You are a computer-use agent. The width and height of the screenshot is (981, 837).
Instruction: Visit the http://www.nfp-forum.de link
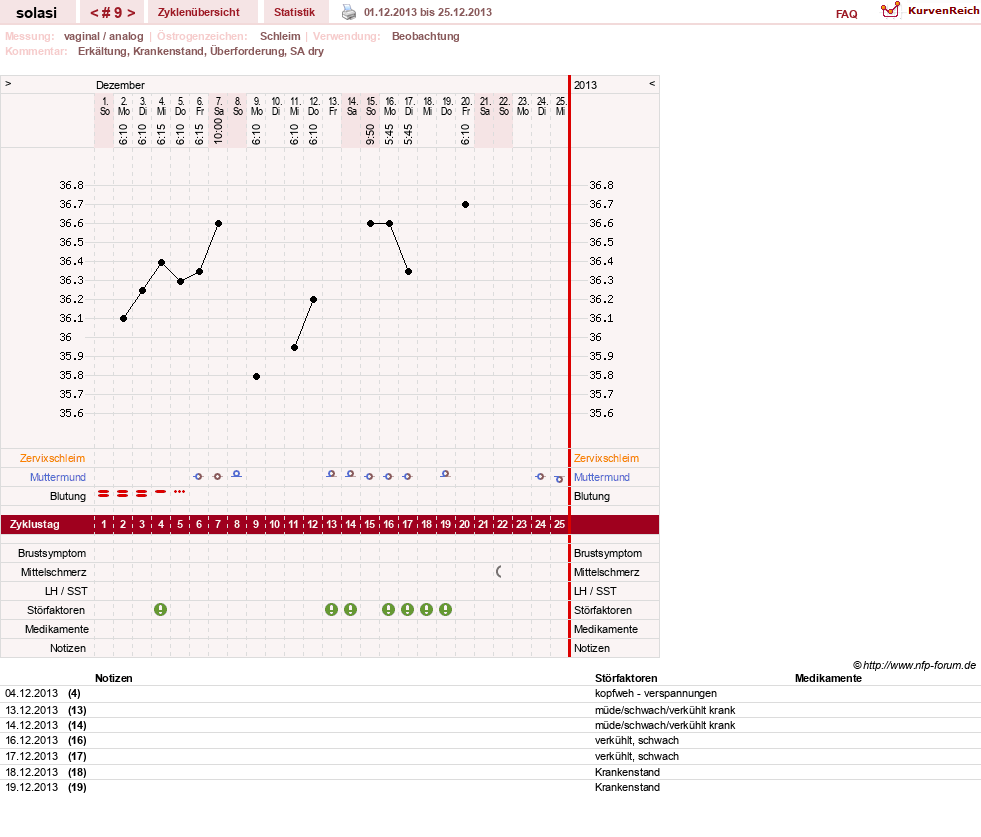click(919, 665)
